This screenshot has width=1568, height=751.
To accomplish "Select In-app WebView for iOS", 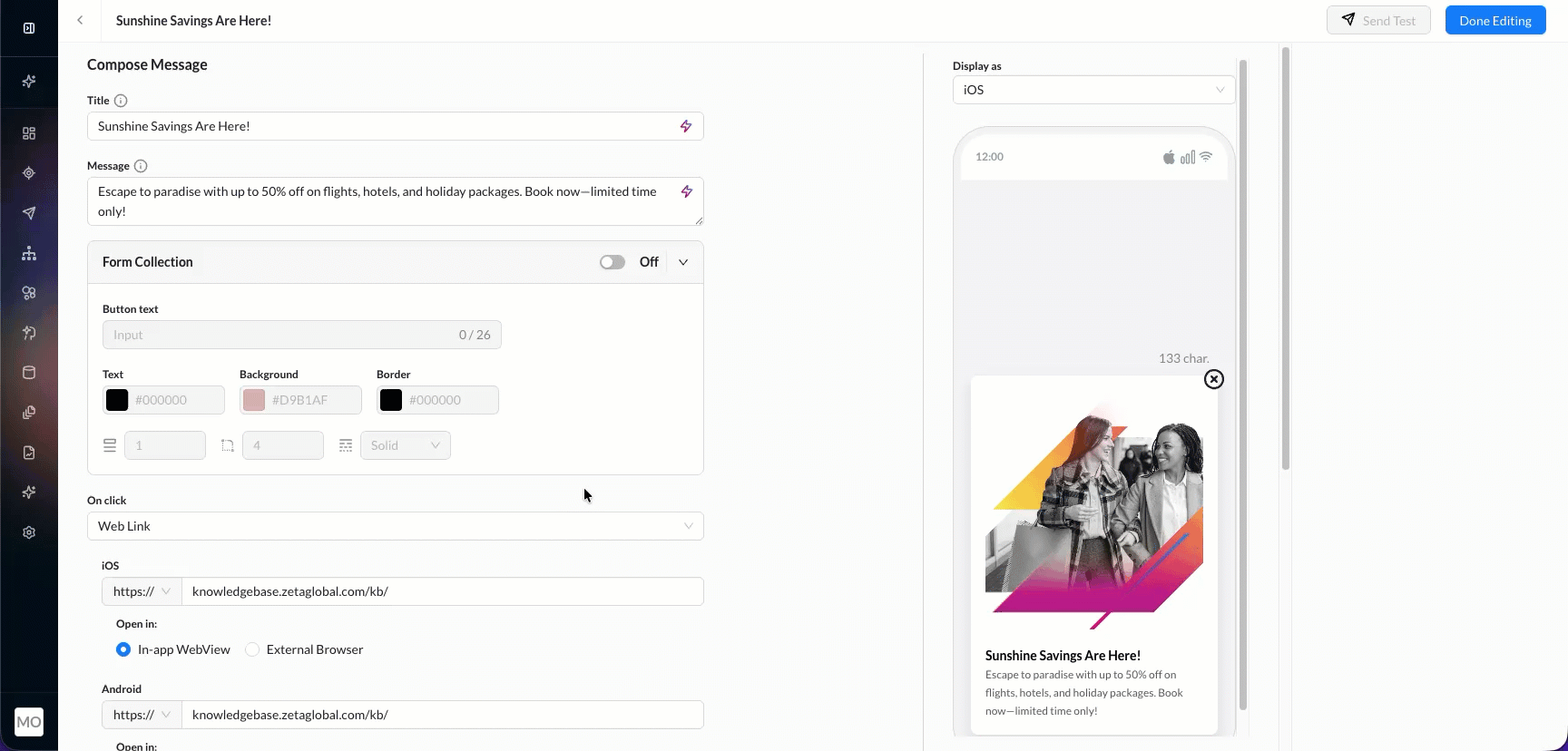I will tap(123, 649).
